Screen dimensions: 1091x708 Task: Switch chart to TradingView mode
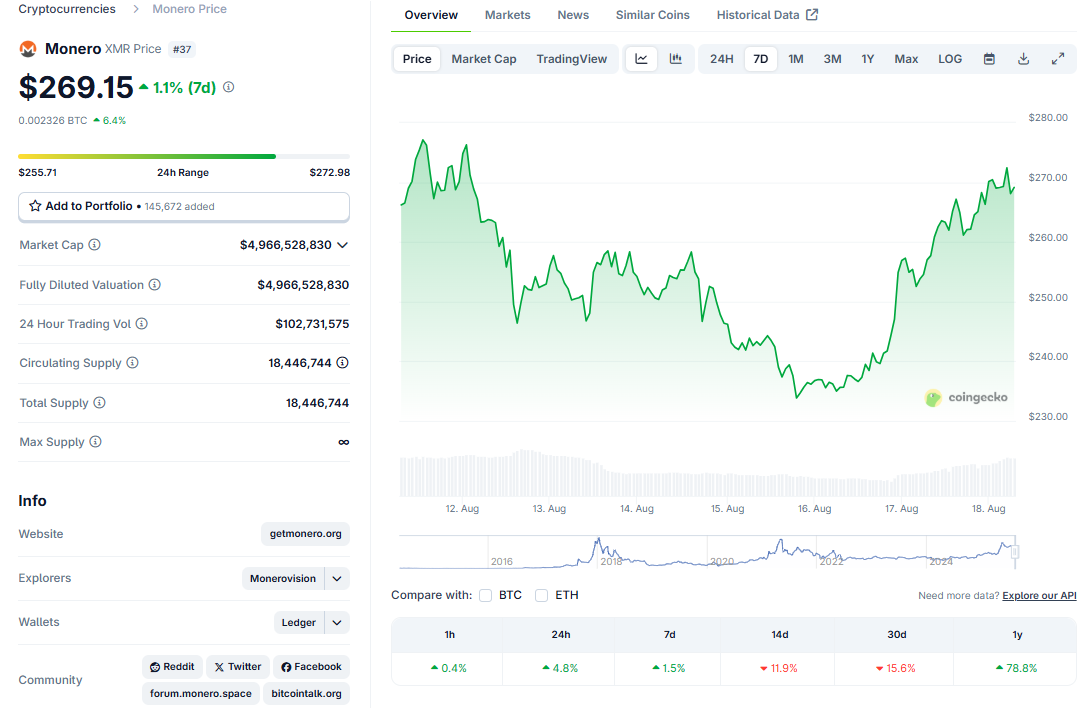click(x=572, y=59)
